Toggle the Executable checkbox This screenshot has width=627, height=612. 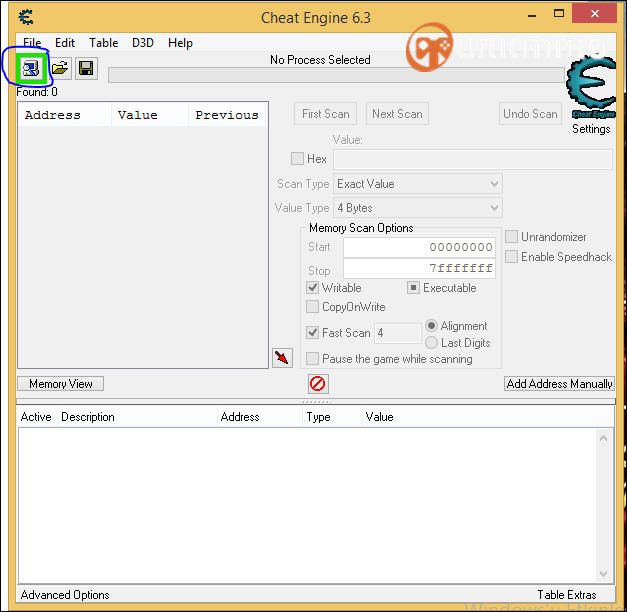[413, 288]
